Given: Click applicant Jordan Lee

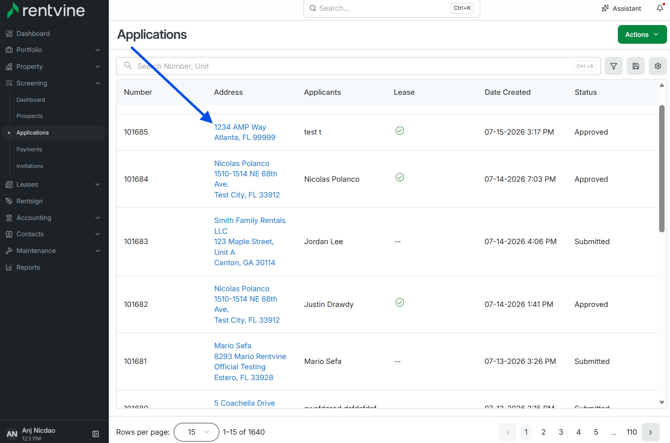Looking at the screenshot, I should coord(323,242).
